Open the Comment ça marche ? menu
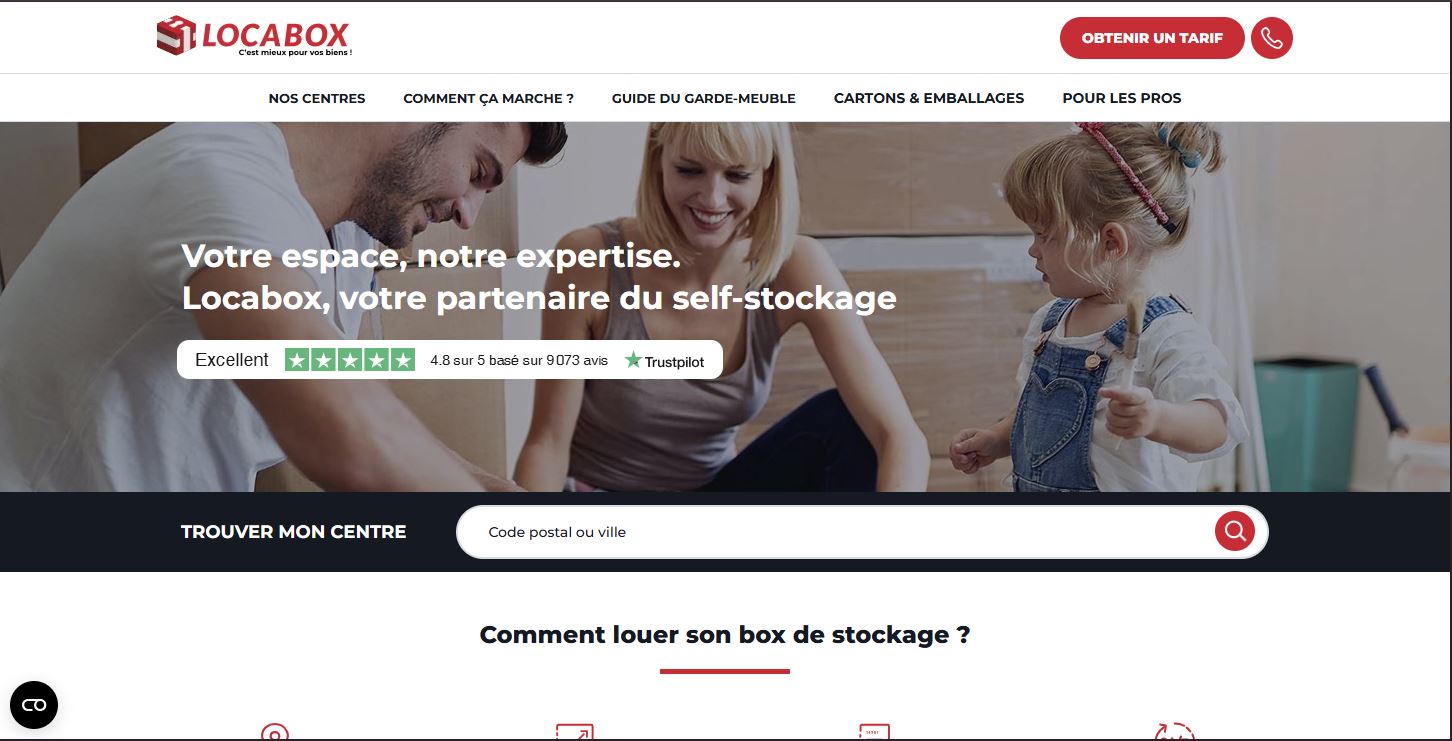 (489, 98)
